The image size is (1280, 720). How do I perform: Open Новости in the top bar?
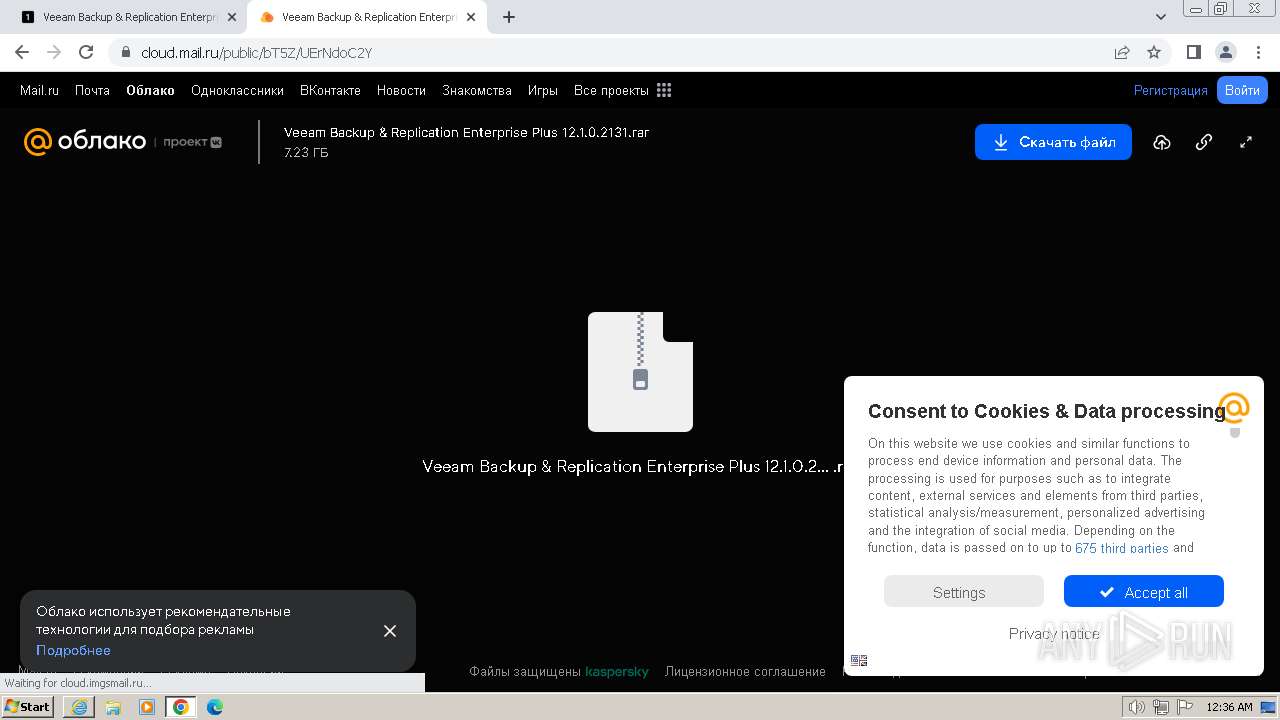pyautogui.click(x=401, y=90)
